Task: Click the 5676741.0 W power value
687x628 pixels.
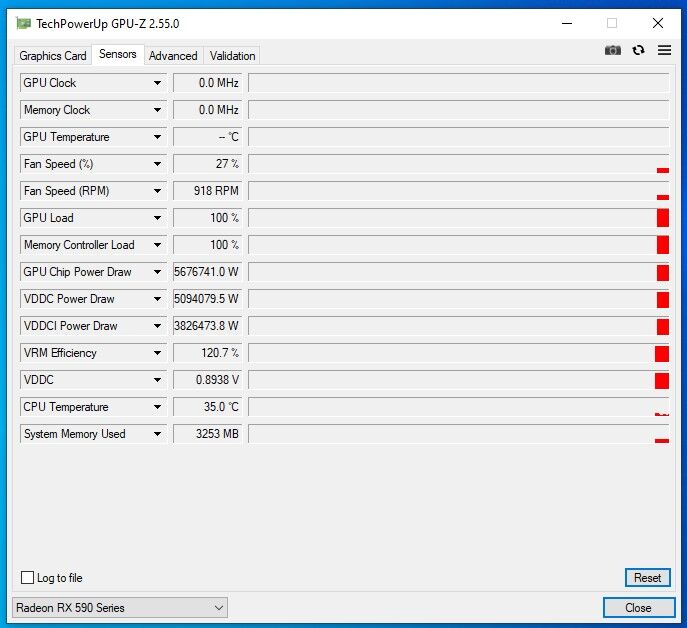Action: [x=207, y=272]
